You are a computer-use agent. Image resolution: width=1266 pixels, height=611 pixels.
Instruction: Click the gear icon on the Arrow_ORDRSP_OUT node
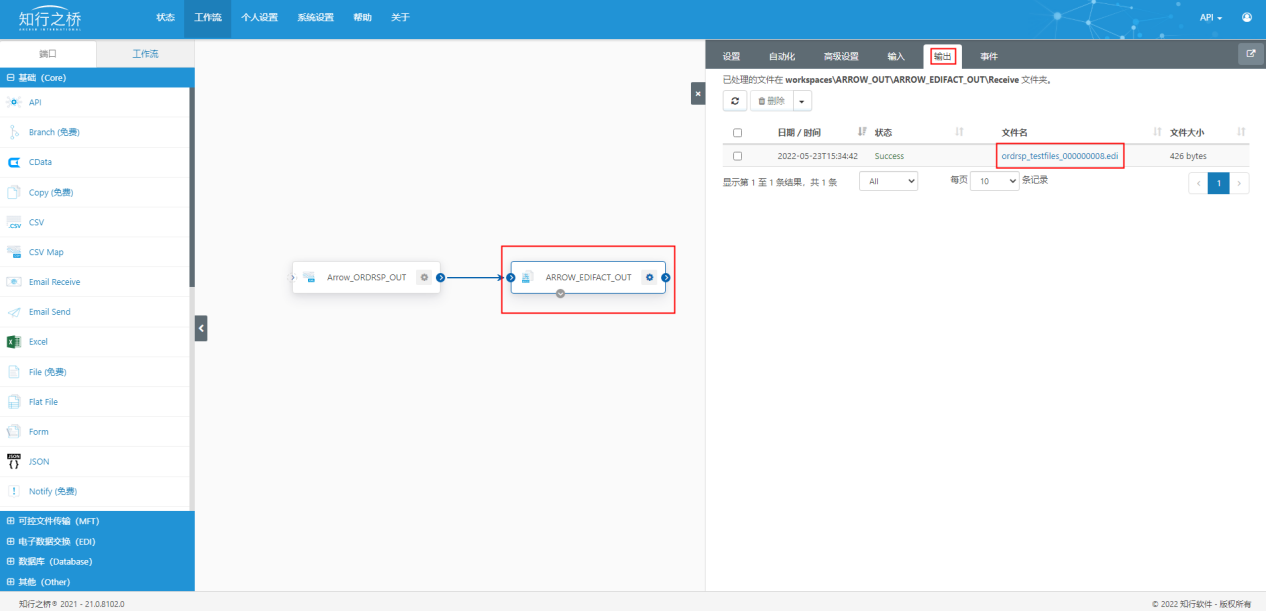pyautogui.click(x=424, y=277)
